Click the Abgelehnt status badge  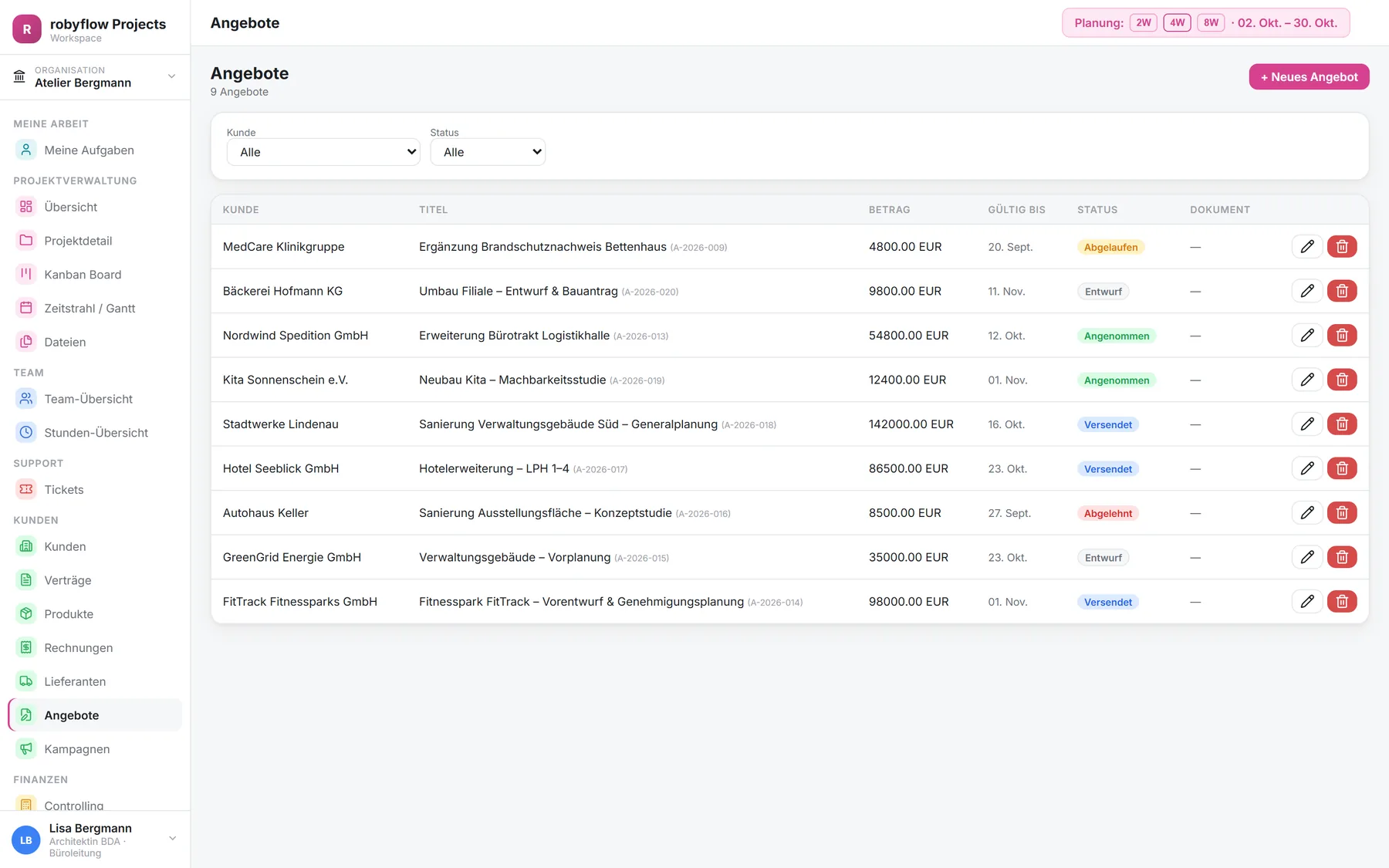click(x=1108, y=513)
